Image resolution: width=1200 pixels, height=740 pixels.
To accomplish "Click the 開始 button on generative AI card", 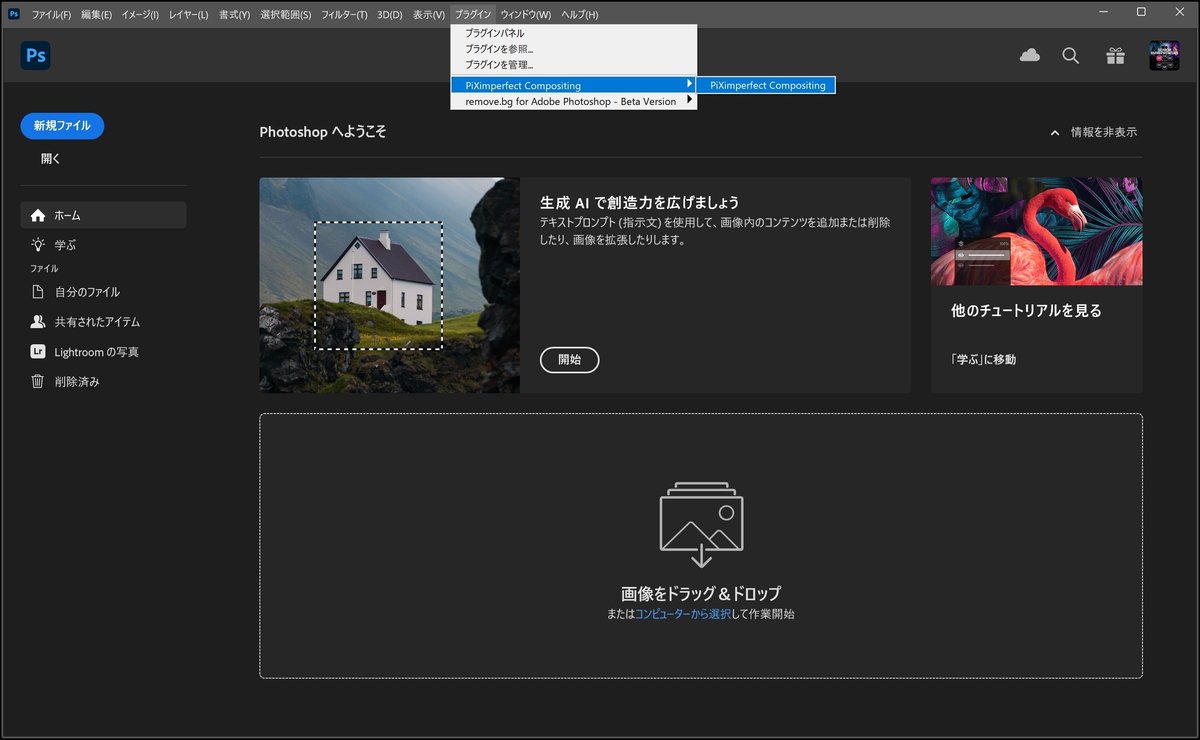I will tap(570, 360).
